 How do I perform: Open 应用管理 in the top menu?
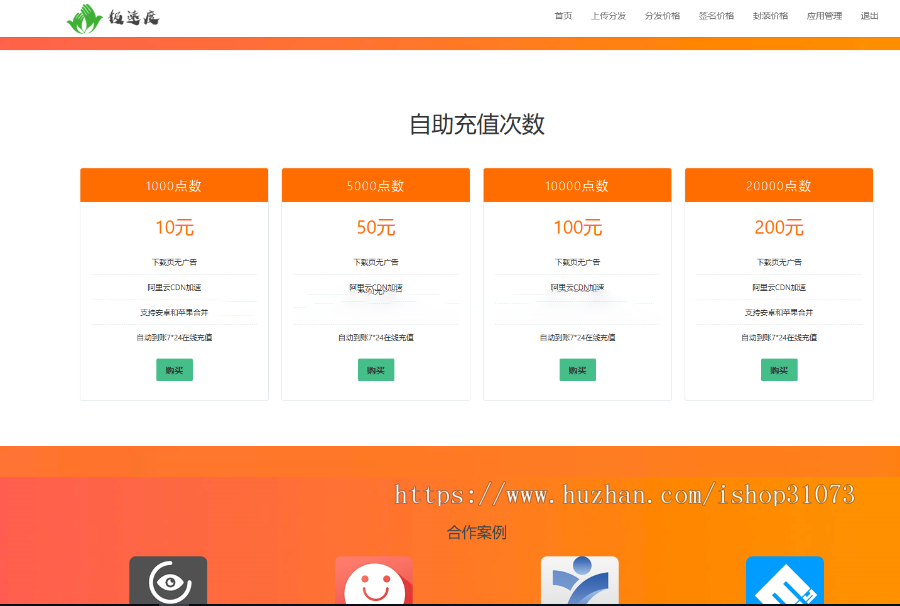point(824,15)
